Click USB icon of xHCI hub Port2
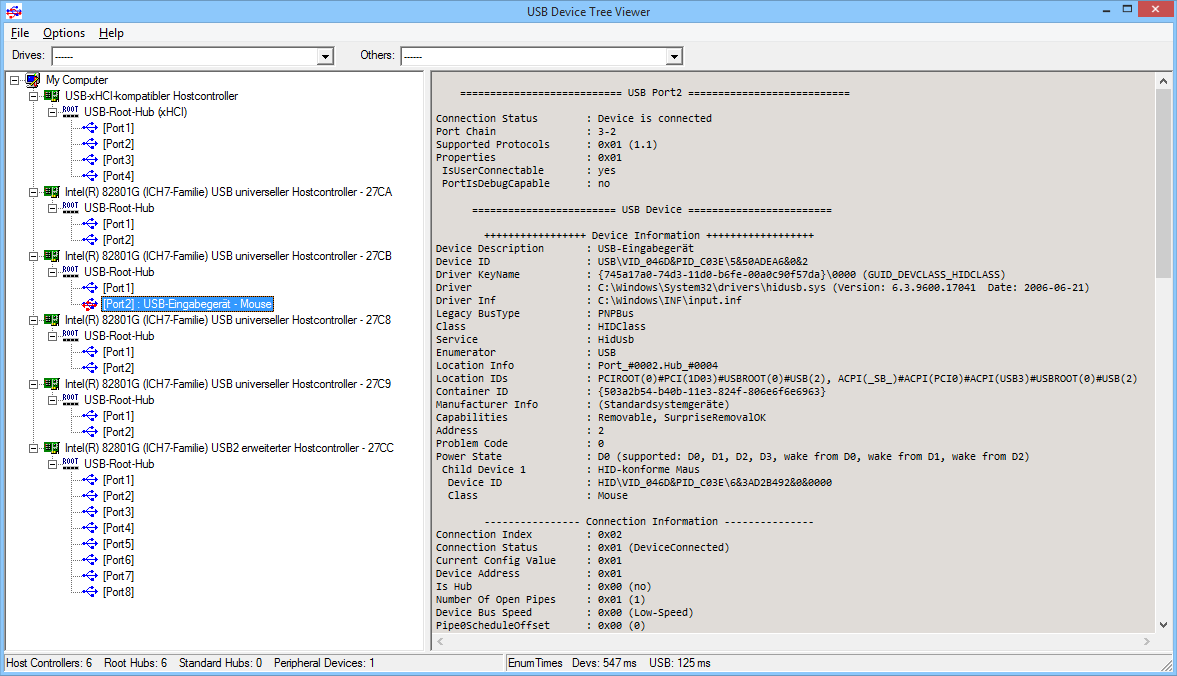Viewport: 1177px width, 676px height. pyautogui.click(x=89, y=144)
